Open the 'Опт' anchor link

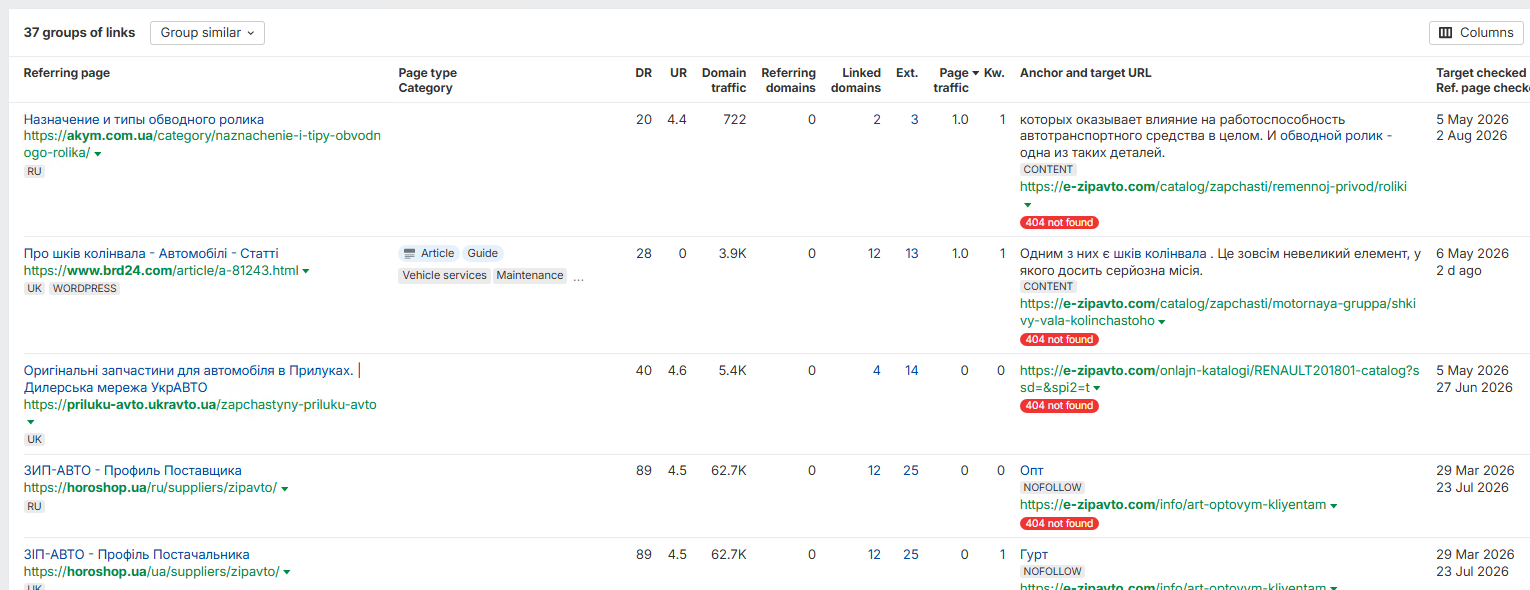tap(1032, 470)
